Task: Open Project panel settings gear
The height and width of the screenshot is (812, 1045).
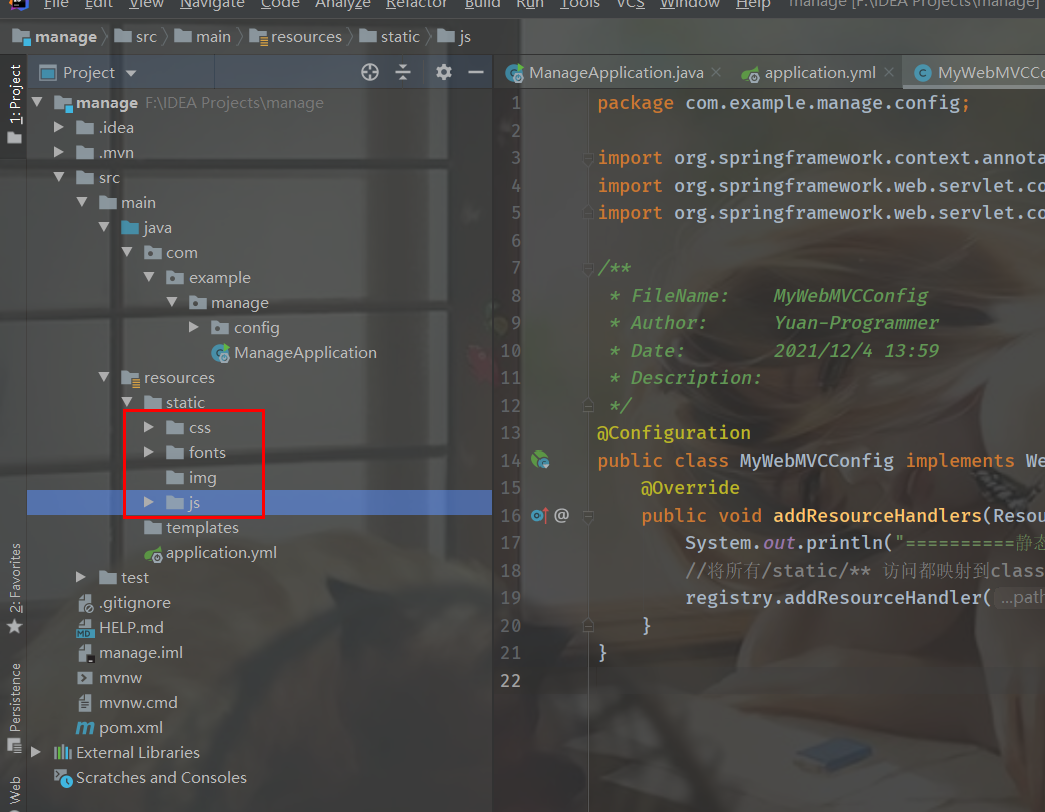Action: pos(444,72)
